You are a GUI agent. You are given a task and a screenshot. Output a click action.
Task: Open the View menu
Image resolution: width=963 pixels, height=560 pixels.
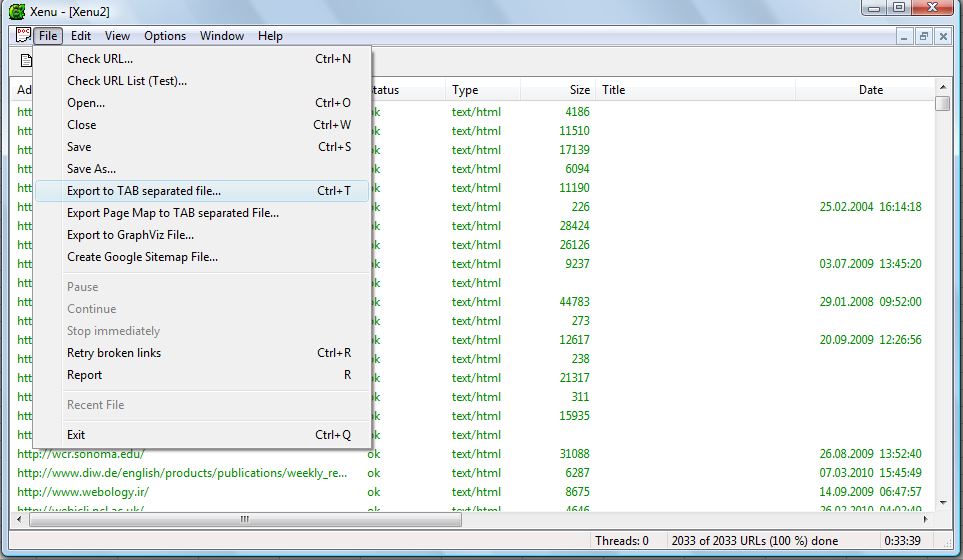click(117, 36)
